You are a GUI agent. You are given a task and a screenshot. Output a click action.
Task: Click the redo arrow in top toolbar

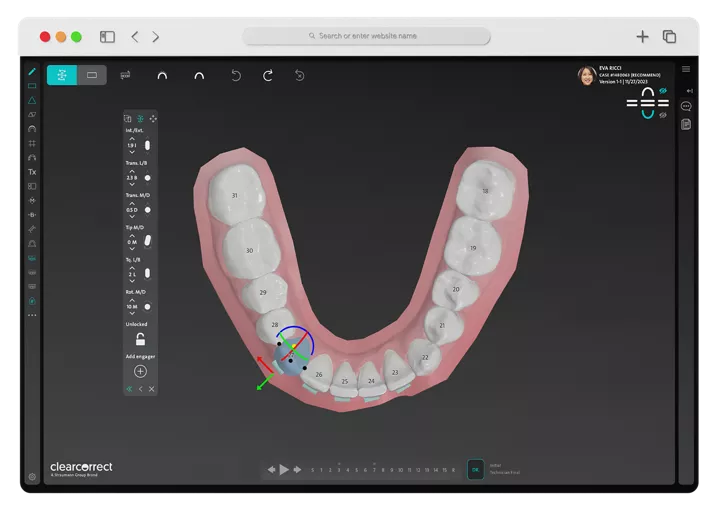click(x=267, y=75)
